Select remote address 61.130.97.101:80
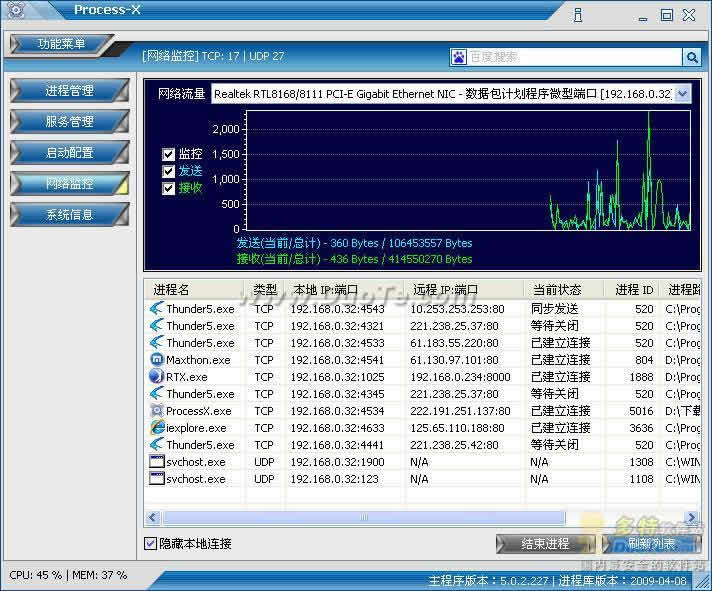Image resolution: width=712 pixels, height=591 pixels. click(454, 360)
